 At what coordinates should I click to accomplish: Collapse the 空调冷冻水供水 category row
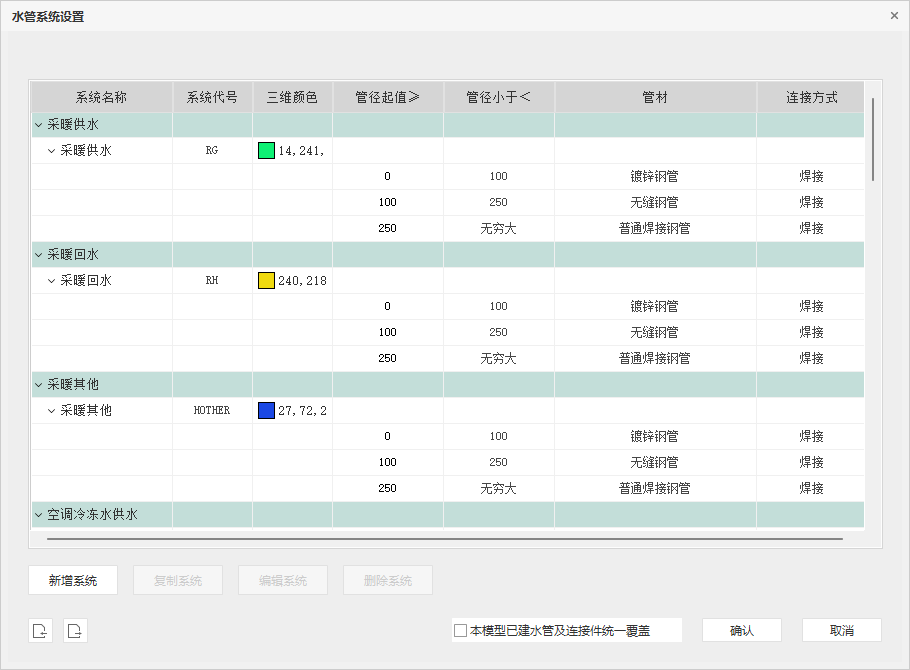coord(39,515)
